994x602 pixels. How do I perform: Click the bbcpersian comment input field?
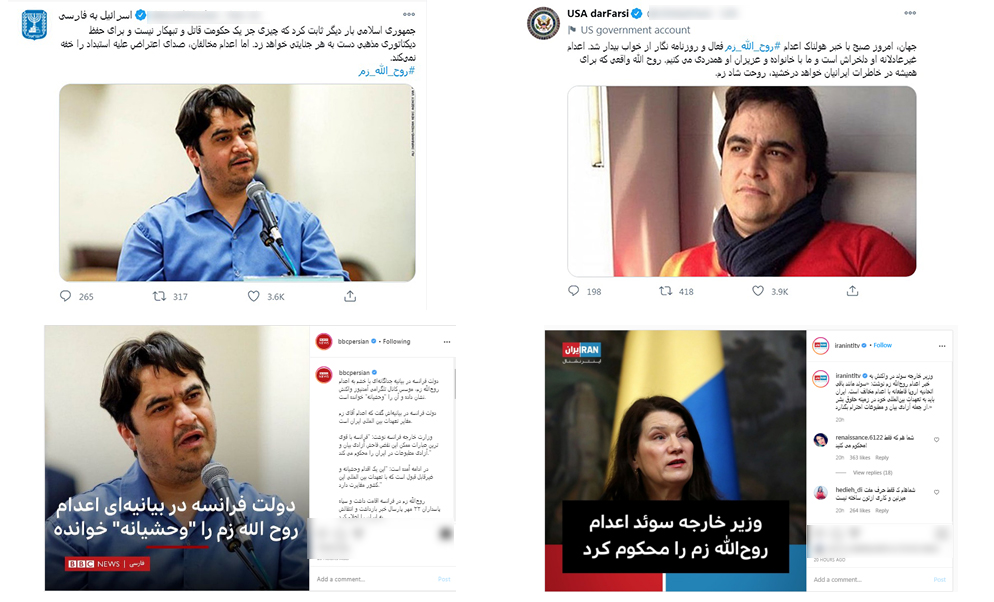tap(374, 579)
